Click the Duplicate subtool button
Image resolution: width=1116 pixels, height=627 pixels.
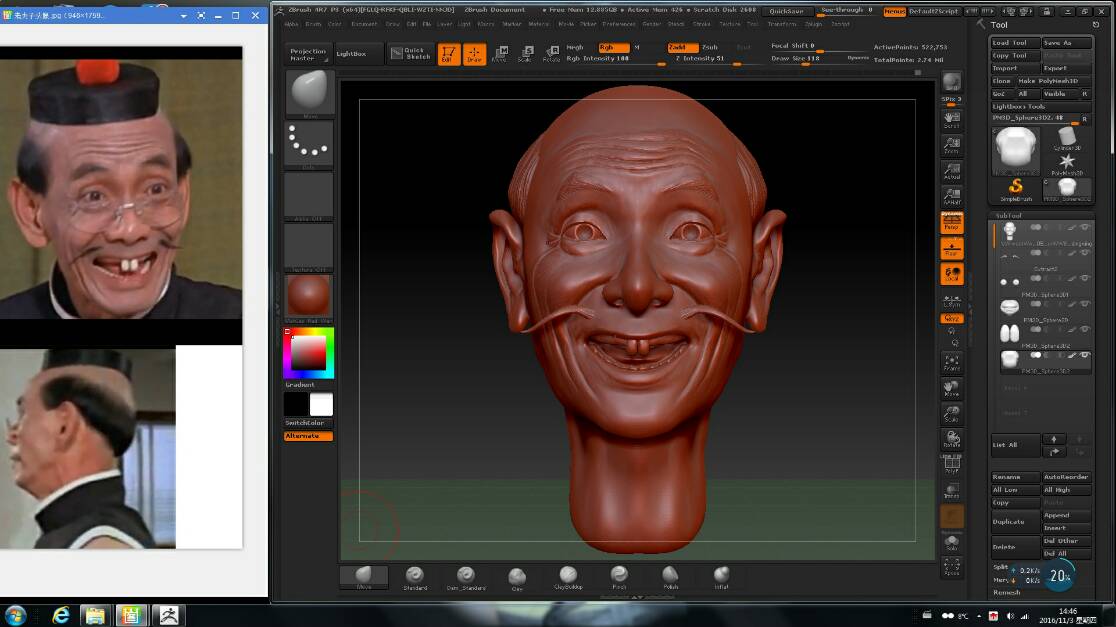point(1015,522)
